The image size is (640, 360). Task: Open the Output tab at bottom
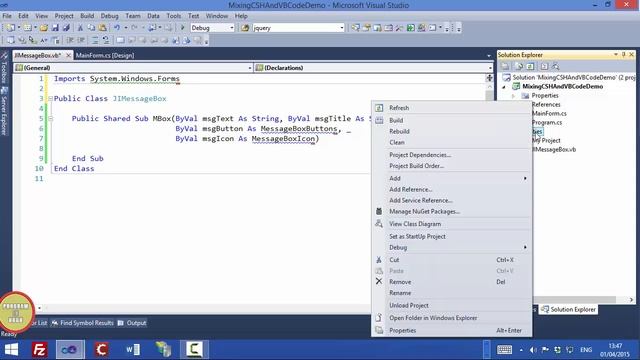coord(132,323)
